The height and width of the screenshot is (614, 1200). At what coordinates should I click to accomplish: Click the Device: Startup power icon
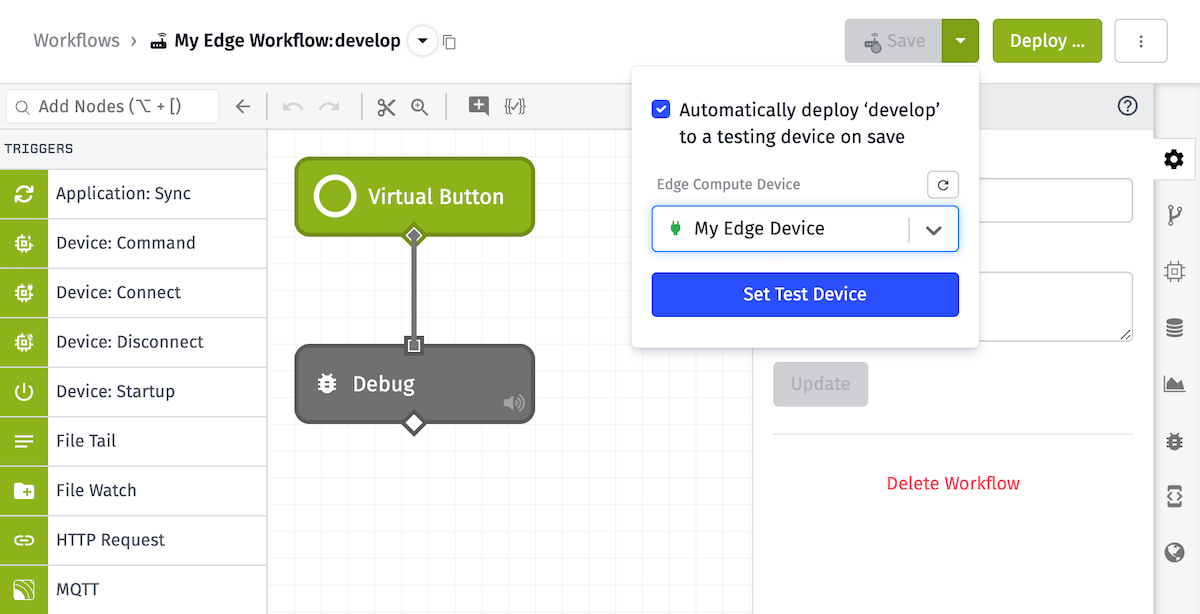(24, 392)
